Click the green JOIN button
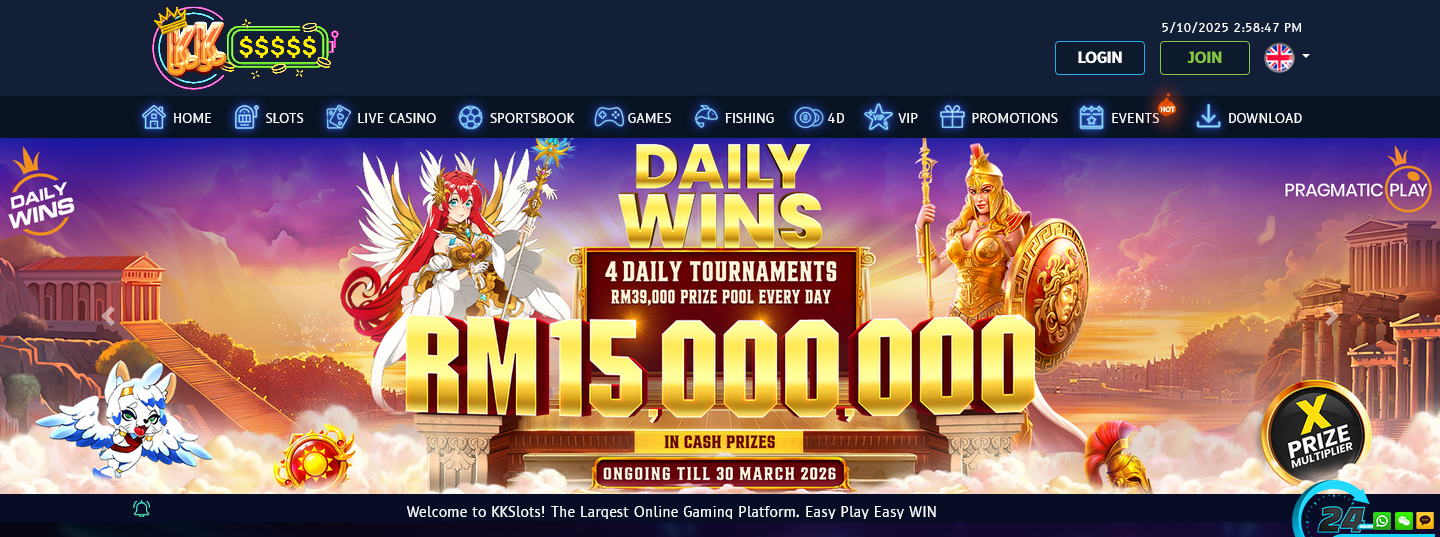The image size is (1440, 537). tap(1205, 58)
